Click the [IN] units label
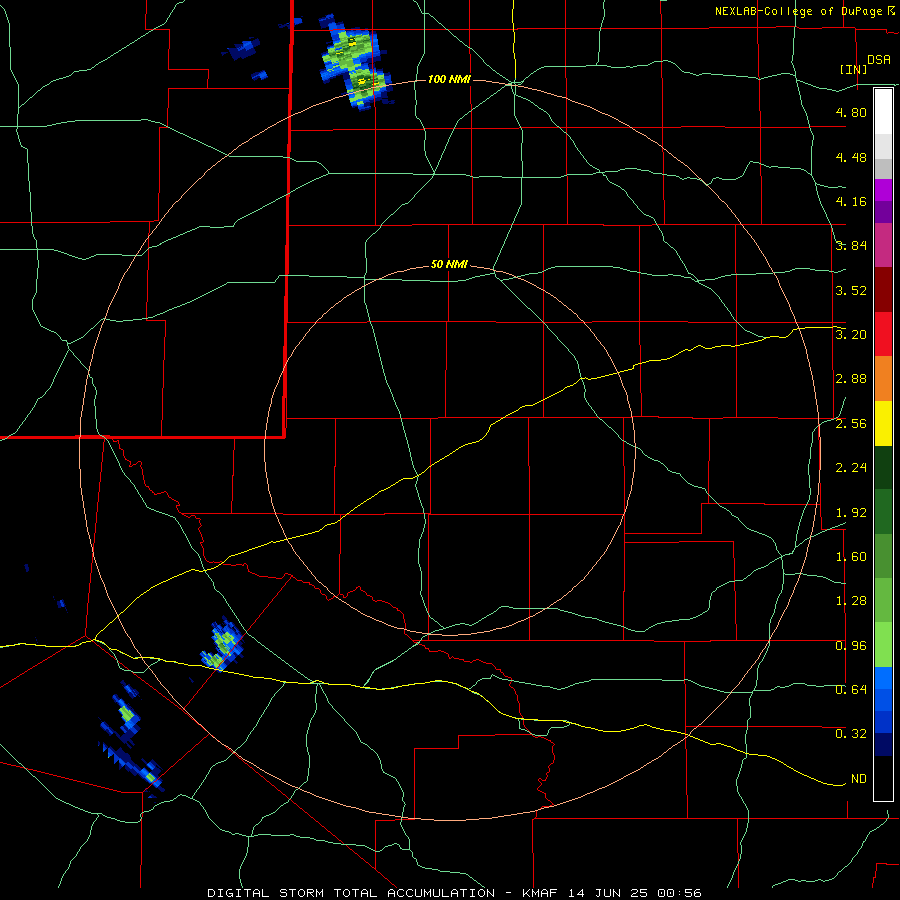 [x=854, y=69]
